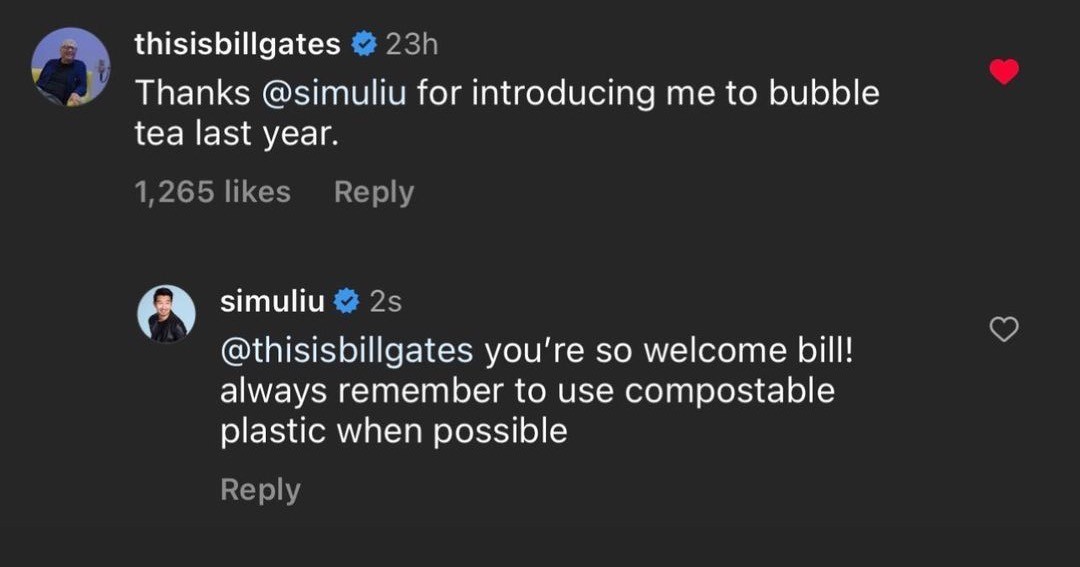
Task: Reply to Bill Gates' bubble tea comment
Action: coord(373,191)
